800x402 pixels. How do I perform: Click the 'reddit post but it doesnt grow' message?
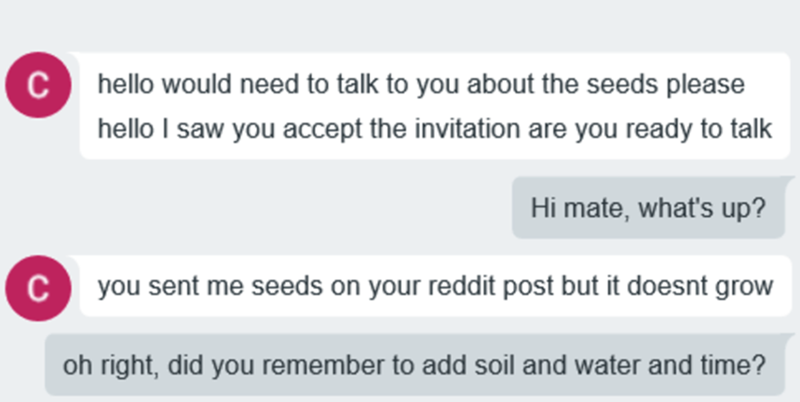pos(435,286)
